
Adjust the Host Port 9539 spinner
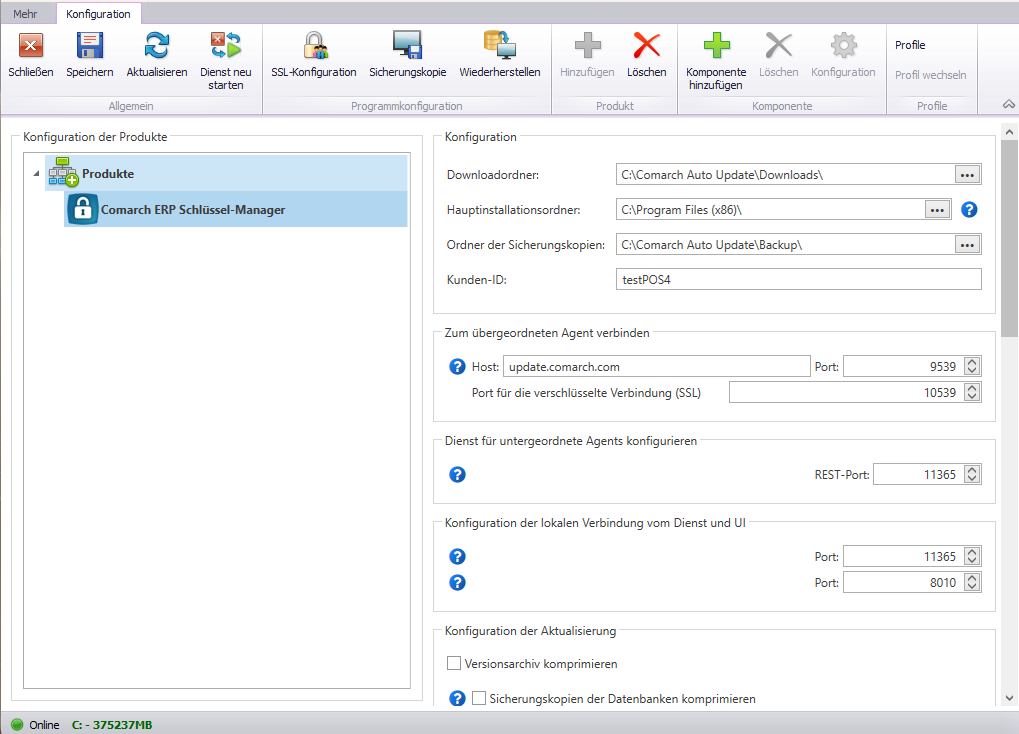tap(972, 367)
